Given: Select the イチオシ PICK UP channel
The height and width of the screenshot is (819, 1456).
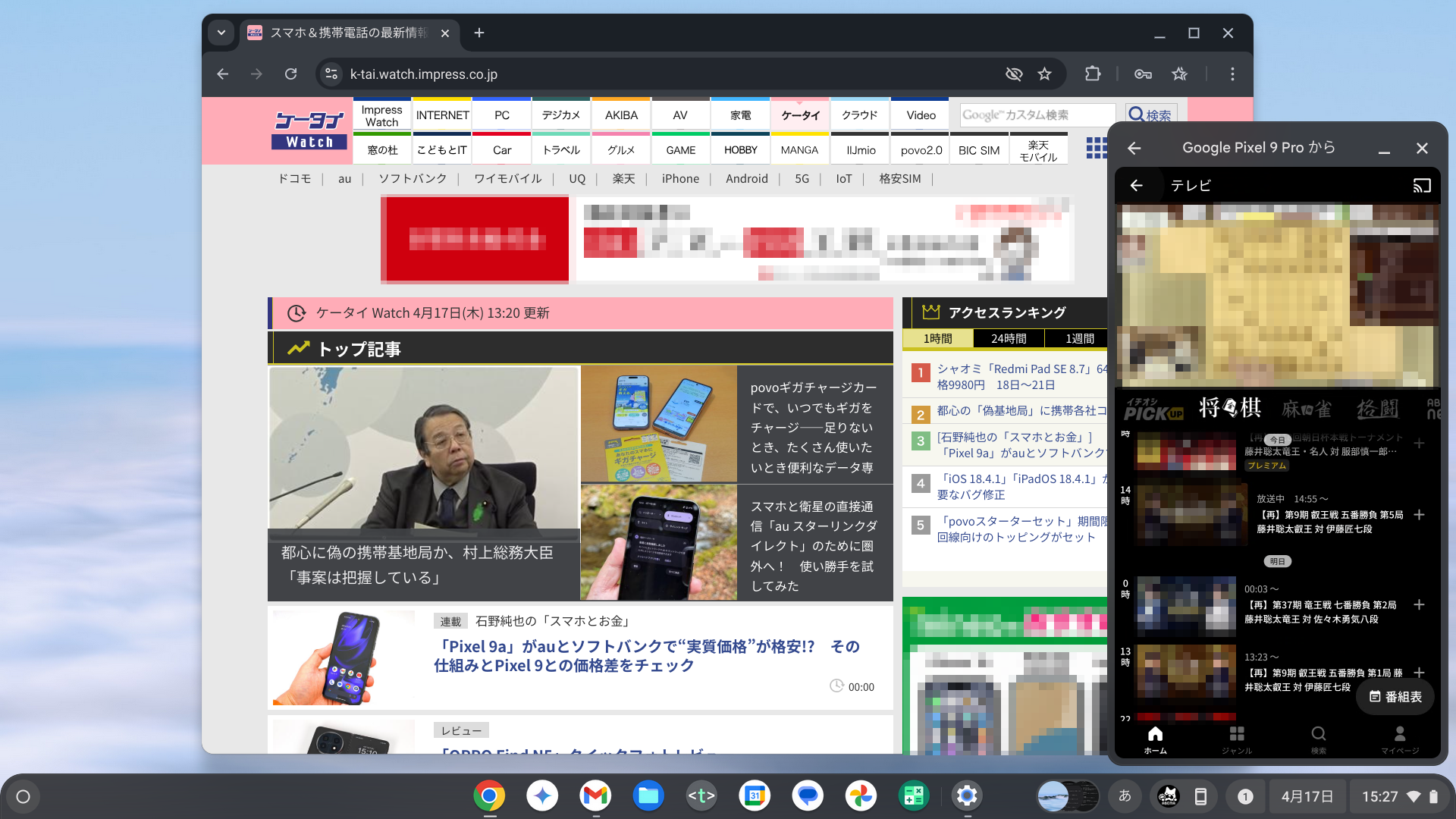Looking at the screenshot, I should [x=1153, y=409].
